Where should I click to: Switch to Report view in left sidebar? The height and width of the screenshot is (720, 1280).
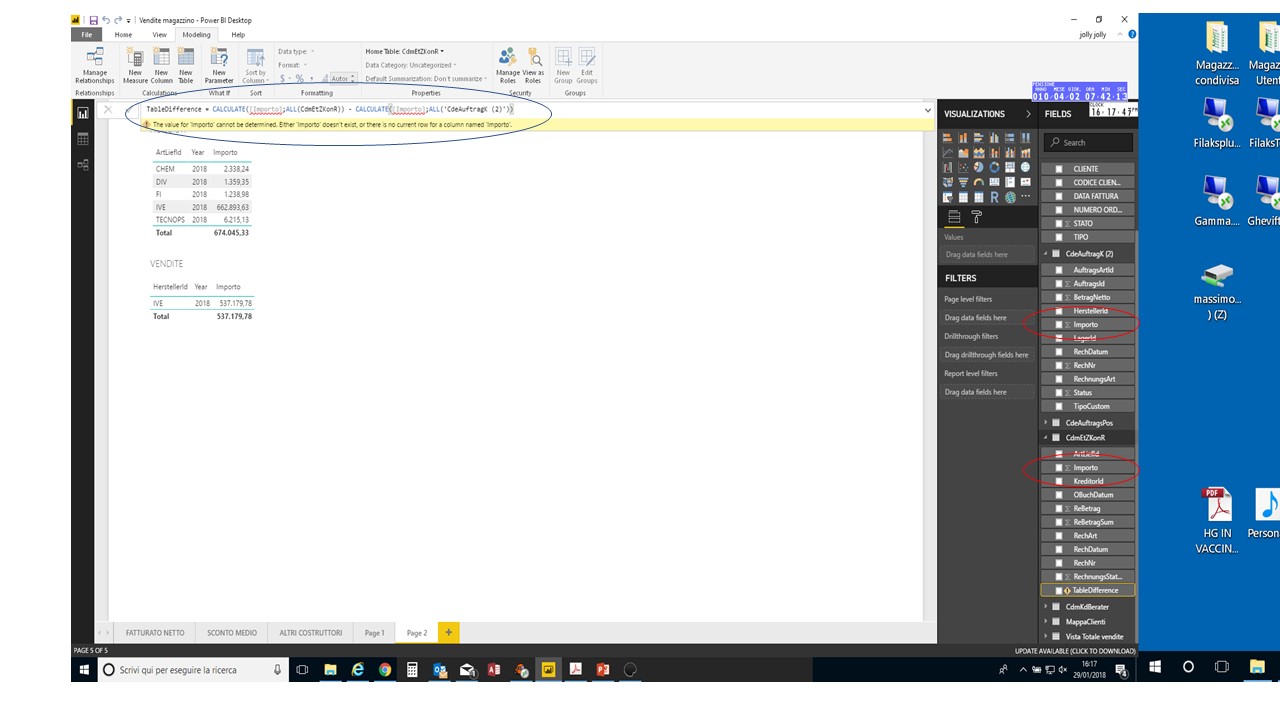(x=83, y=114)
